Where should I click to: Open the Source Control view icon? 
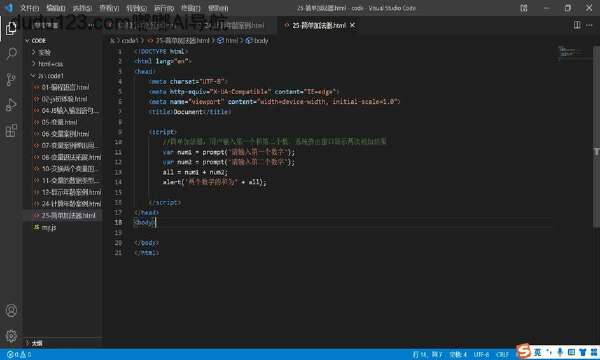coord(11,79)
